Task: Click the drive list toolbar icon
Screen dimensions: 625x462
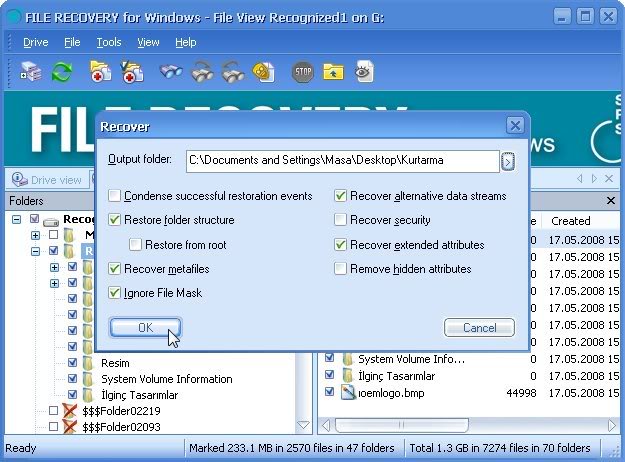Action: [x=31, y=72]
